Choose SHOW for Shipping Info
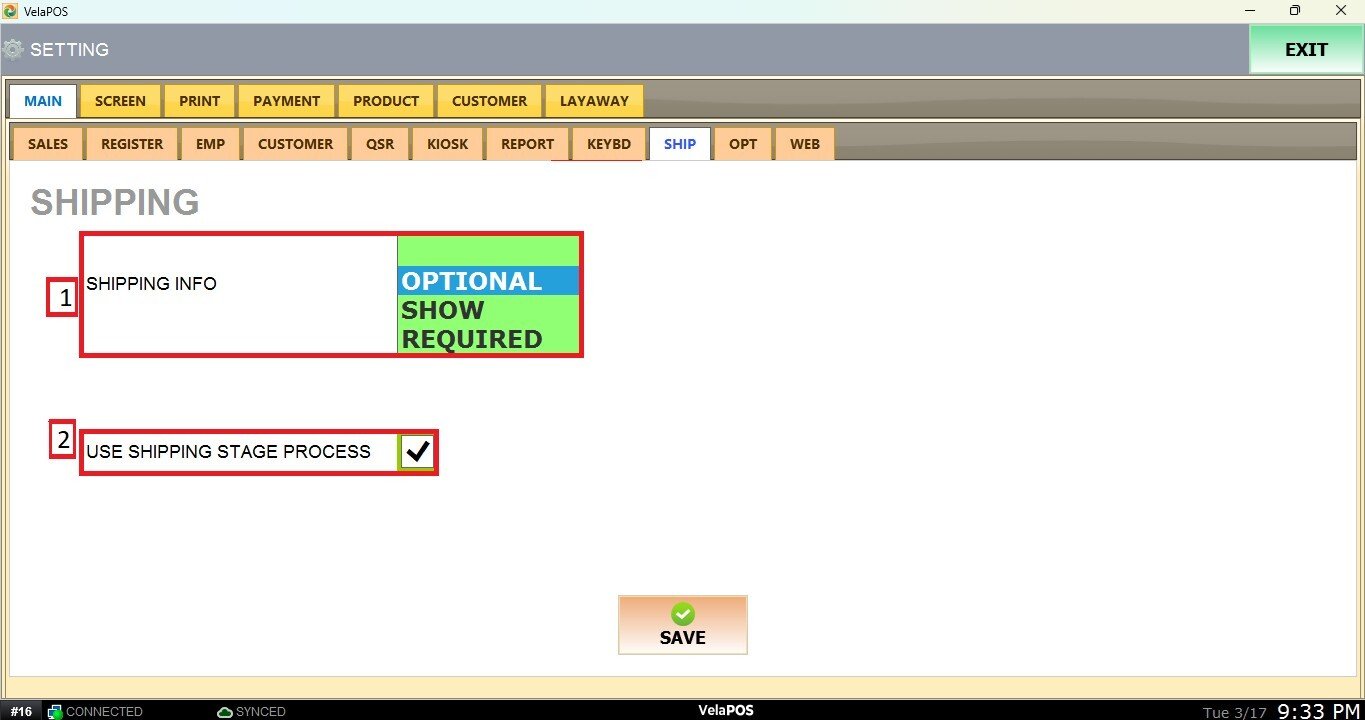This screenshot has width=1365, height=720. coord(488,310)
